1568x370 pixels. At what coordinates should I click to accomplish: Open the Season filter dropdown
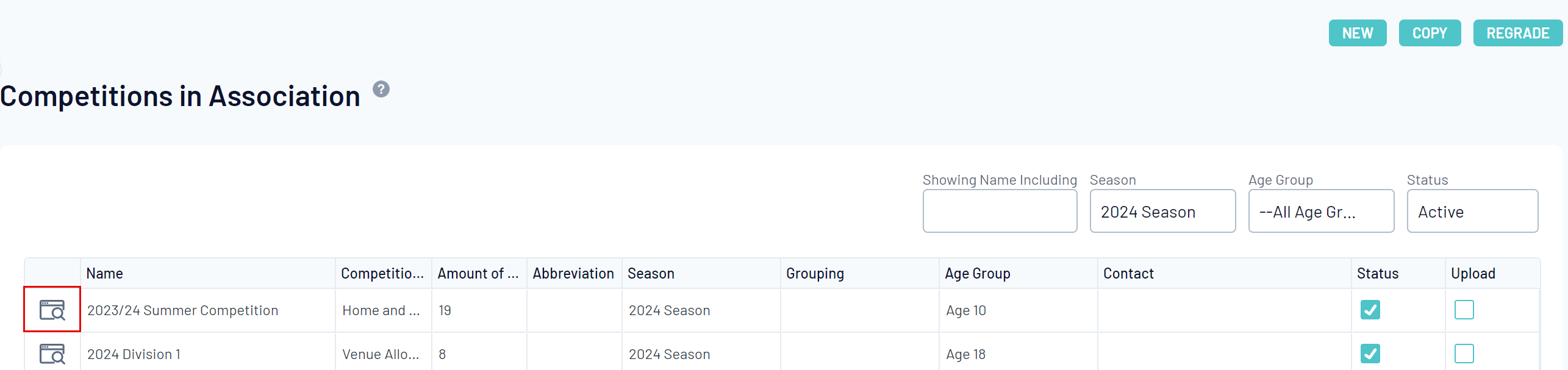pos(1162,212)
